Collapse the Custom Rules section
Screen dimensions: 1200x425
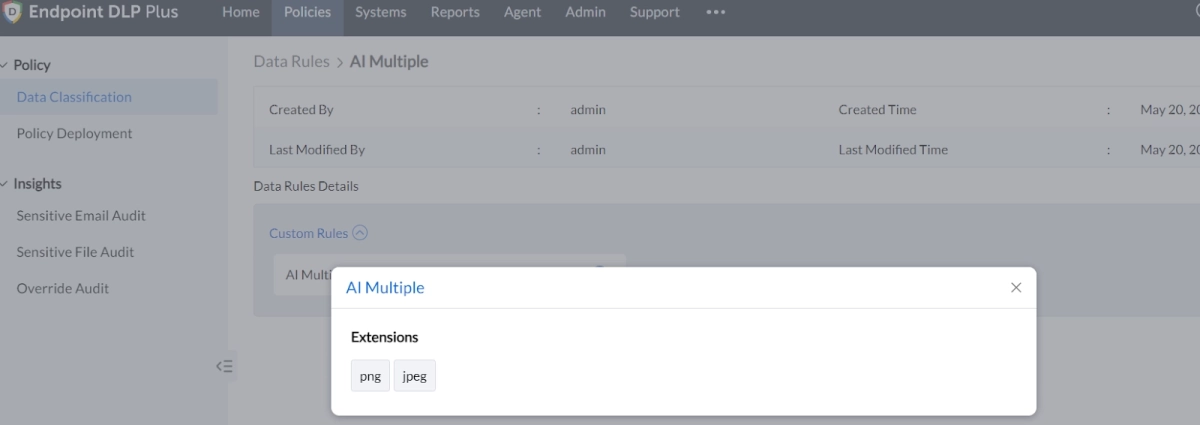[x=360, y=233]
